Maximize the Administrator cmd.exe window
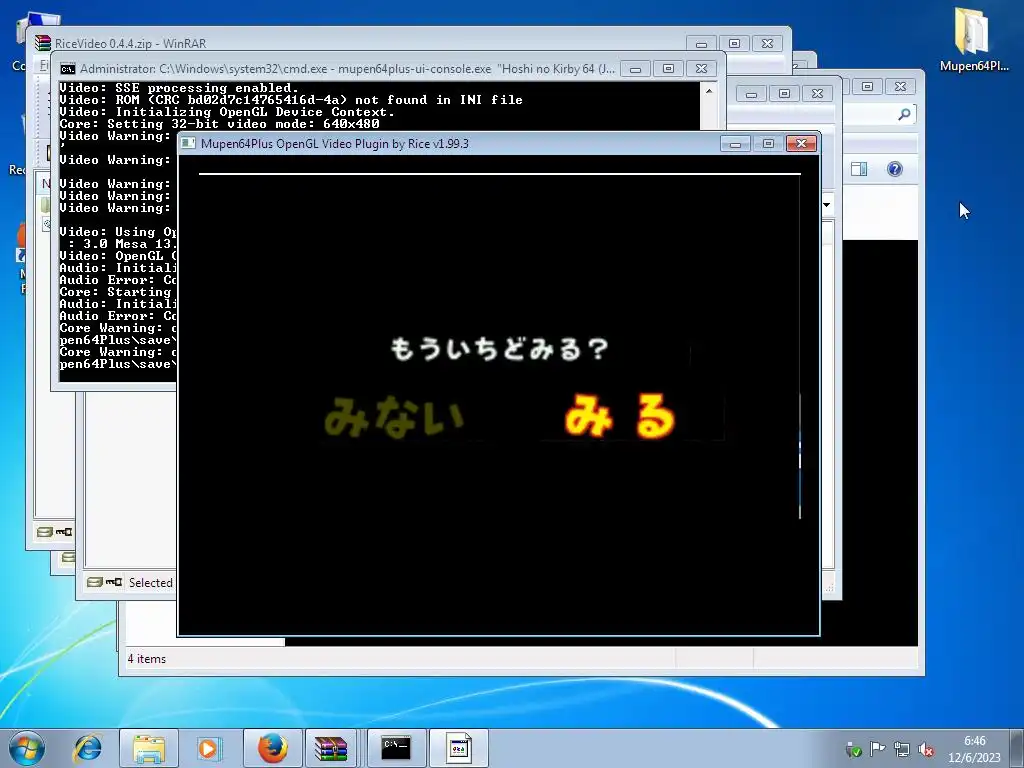Image resolution: width=1024 pixels, height=768 pixels. [x=668, y=69]
